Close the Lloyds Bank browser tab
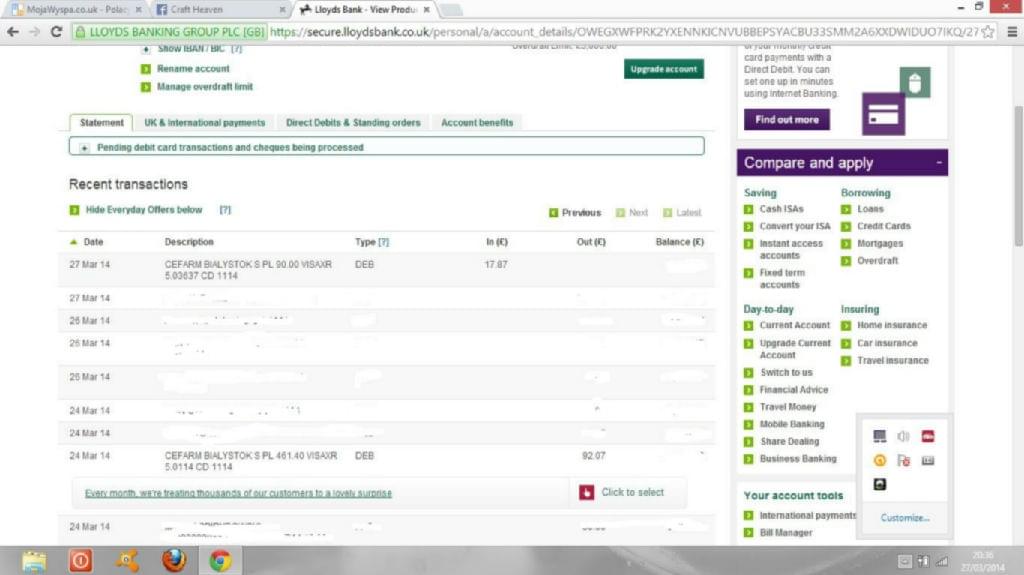 point(426,10)
